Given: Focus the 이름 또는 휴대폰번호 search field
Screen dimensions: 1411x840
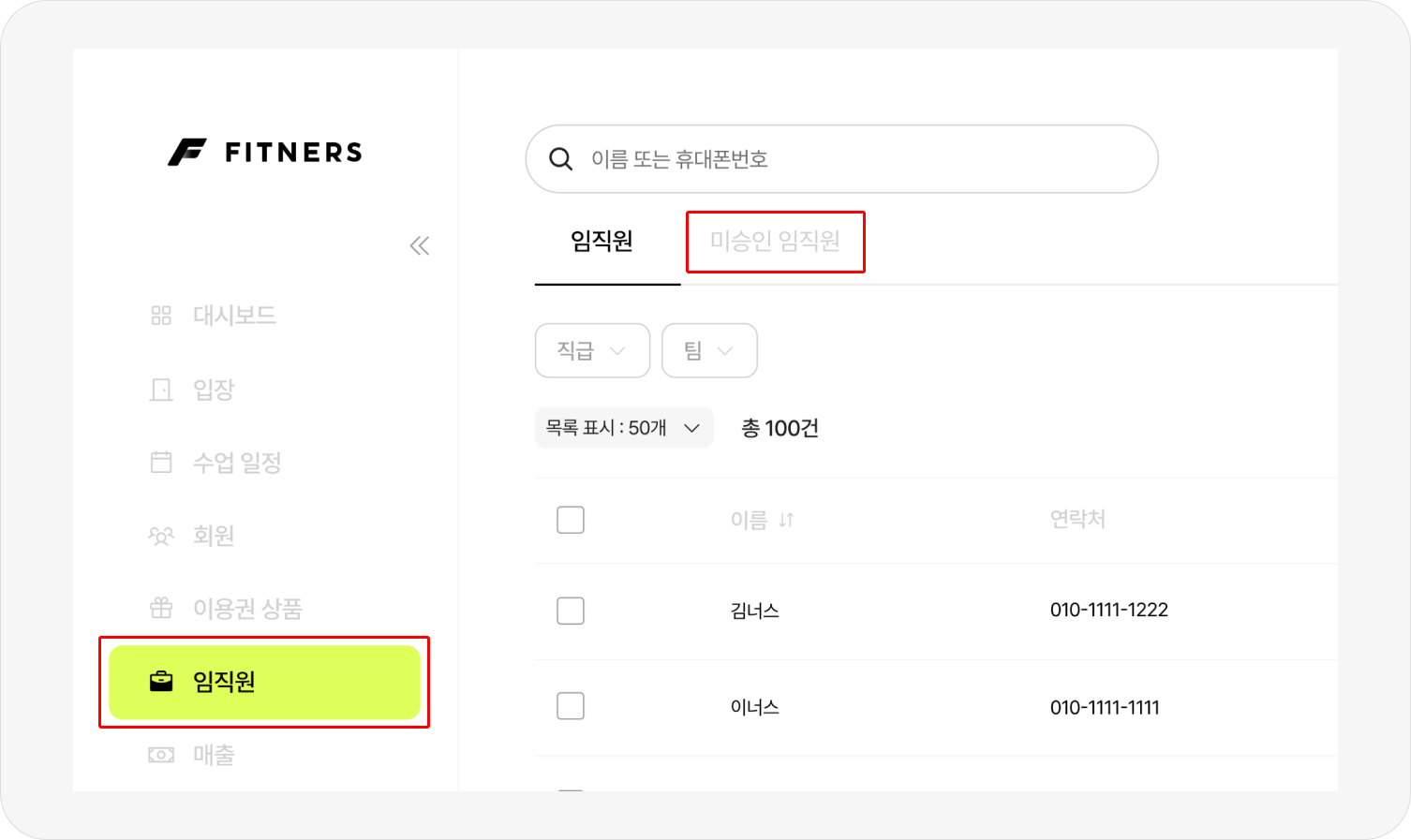Looking at the screenshot, I should (841, 159).
